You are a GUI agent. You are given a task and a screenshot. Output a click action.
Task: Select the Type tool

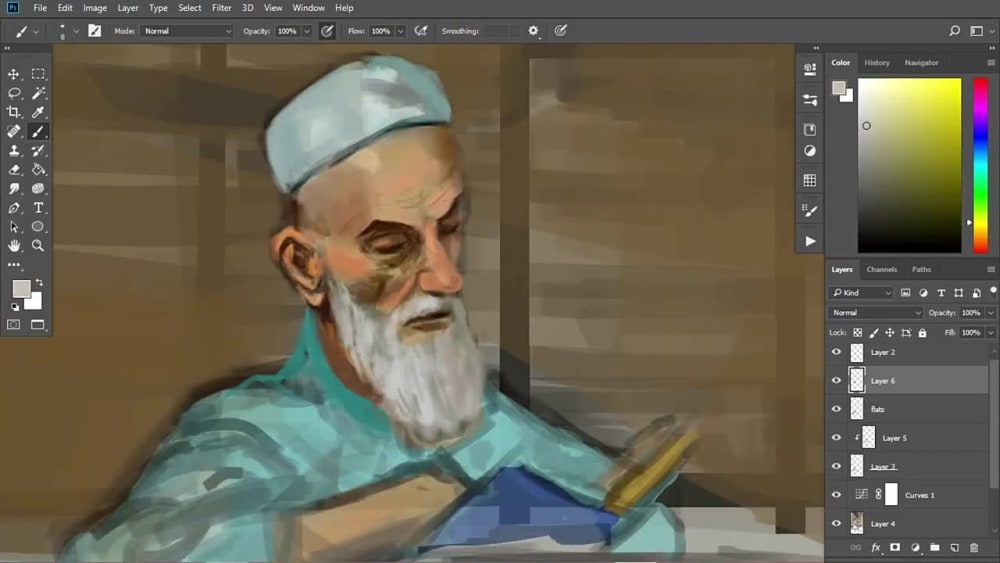[38, 208]
